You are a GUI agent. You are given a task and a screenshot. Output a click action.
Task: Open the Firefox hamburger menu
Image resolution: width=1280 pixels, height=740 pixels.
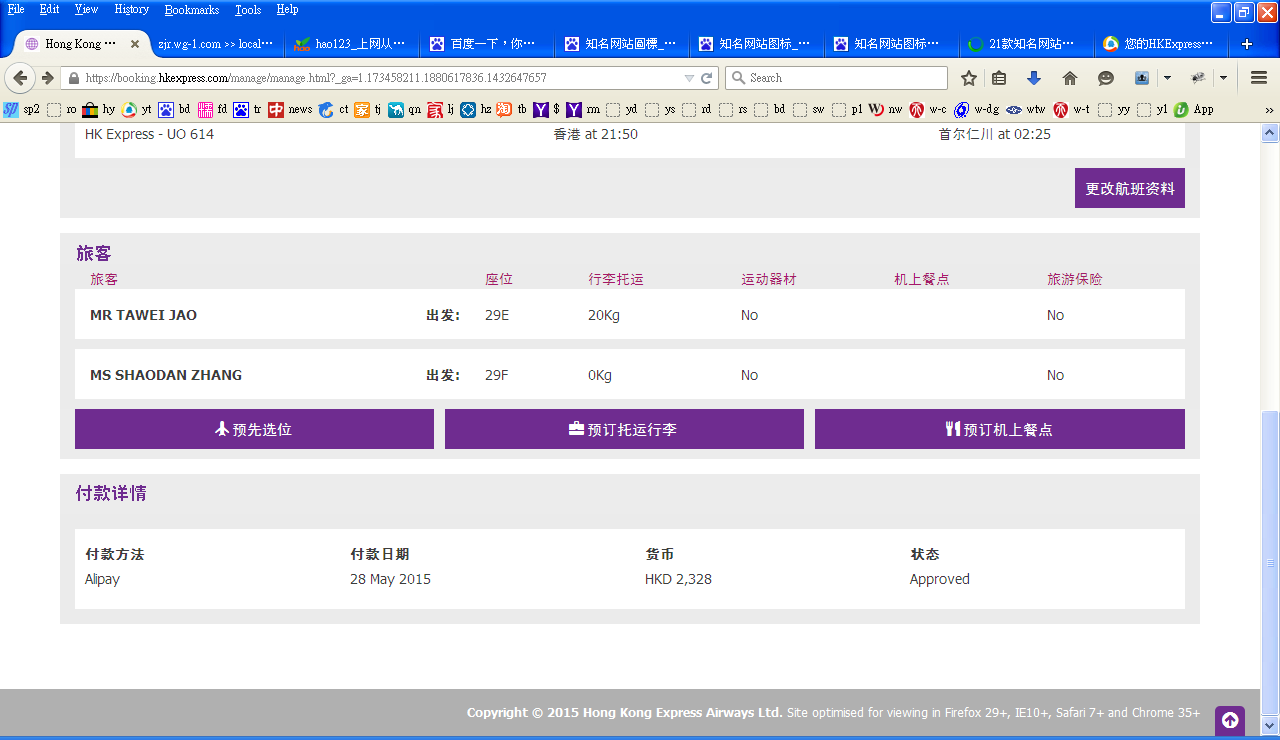pos(1259,78)
